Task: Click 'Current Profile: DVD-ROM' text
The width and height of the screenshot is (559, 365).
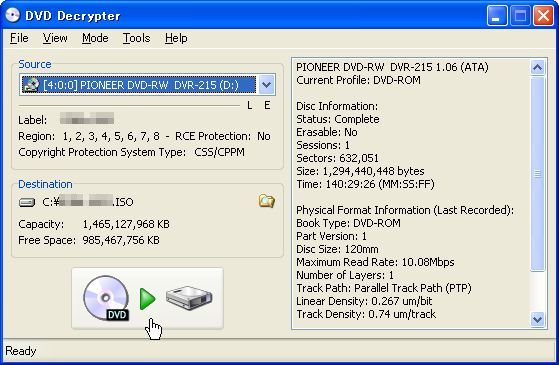Action: pos(358,80)
